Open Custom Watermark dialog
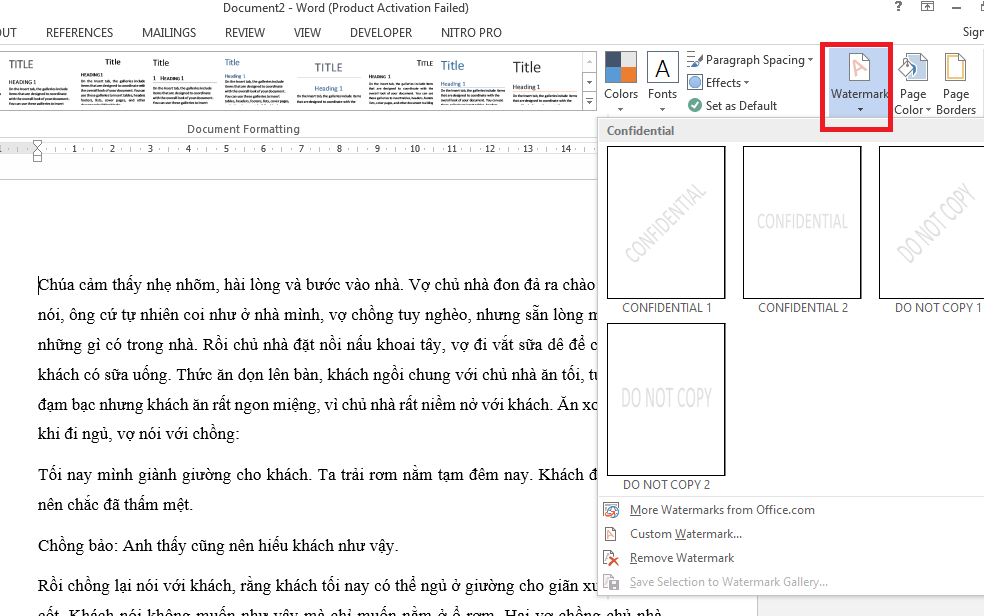The width and height of the screenshot is (984, 616). click(x=686, y=534)
